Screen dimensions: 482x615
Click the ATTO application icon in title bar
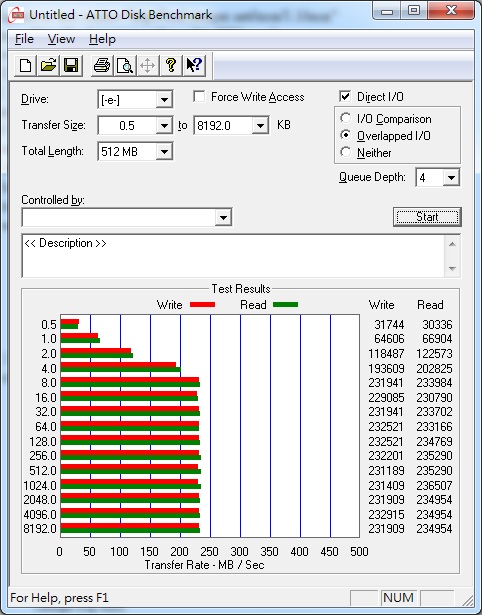click(x=16, y=15)
